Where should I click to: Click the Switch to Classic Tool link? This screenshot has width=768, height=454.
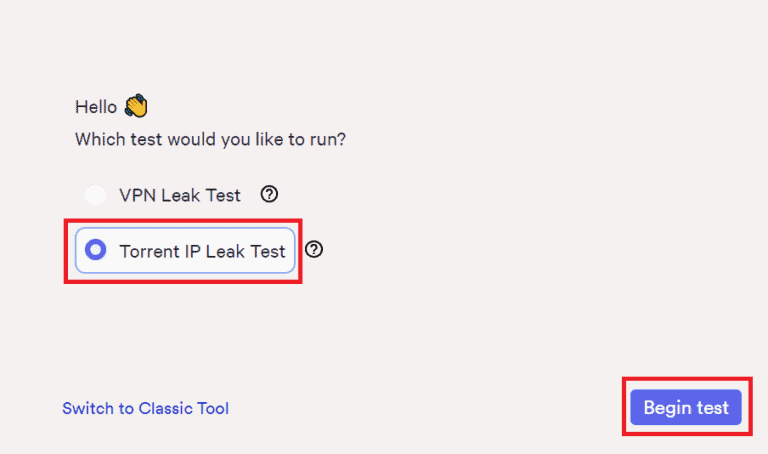tap(145, 408)
